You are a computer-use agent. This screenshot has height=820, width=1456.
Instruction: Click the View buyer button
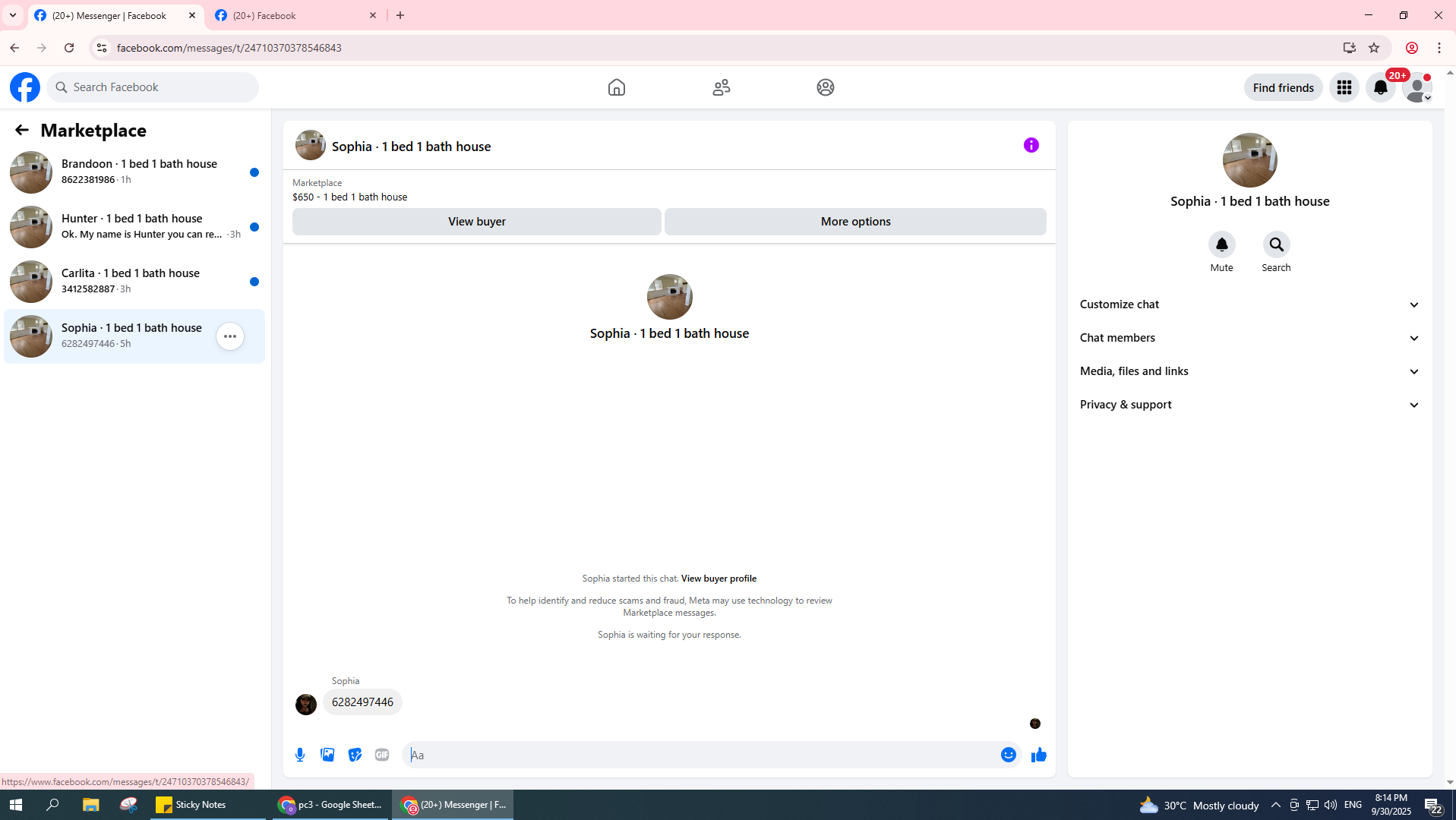(476, 222)
